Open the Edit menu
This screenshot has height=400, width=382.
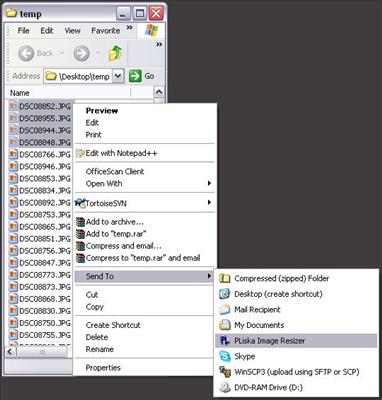(47, 31)
